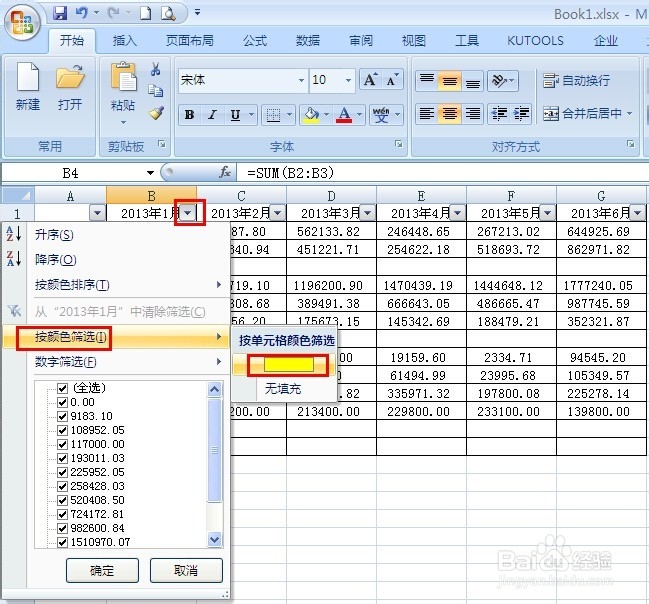
Task: Select 无填充 filter option
Action: click(284, 389)
